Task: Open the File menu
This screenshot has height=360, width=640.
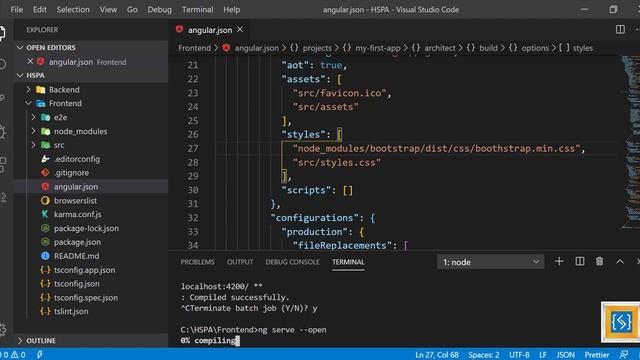Action: (x=17, y=9)
